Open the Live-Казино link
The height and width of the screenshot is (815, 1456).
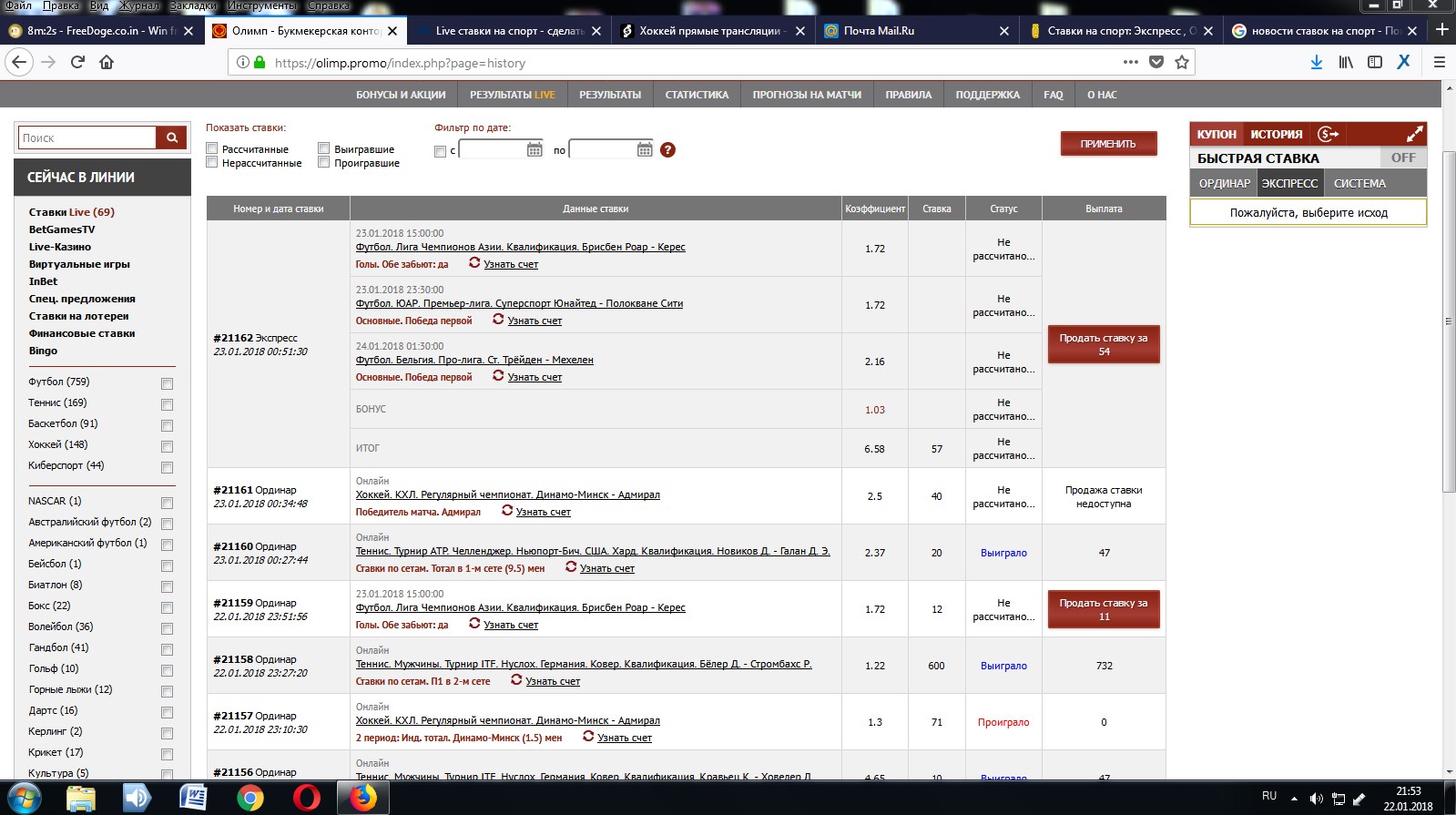(60, 247)
